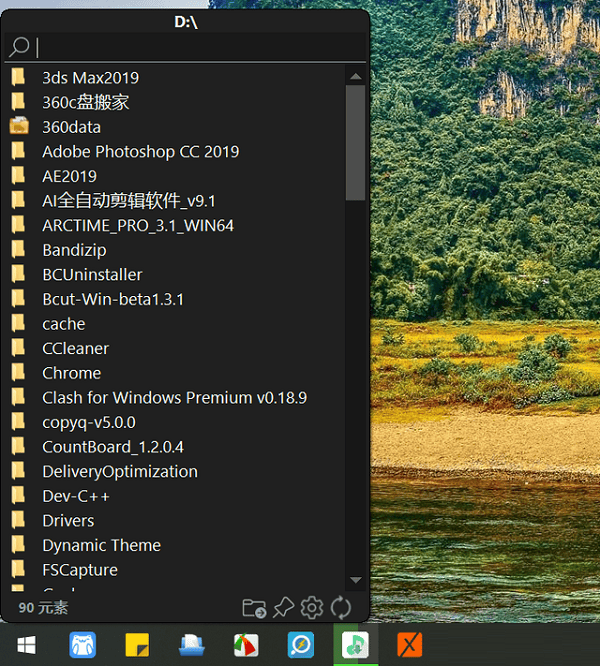Viewport: 600px width, 666px height.
Task: Open the blue drawer taskbar icon
Action: point(192,645)
